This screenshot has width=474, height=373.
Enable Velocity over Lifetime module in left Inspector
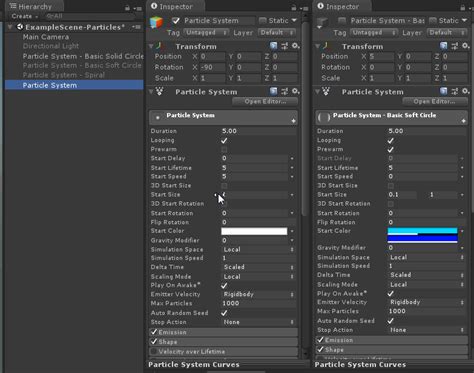[x=154, y=351]
